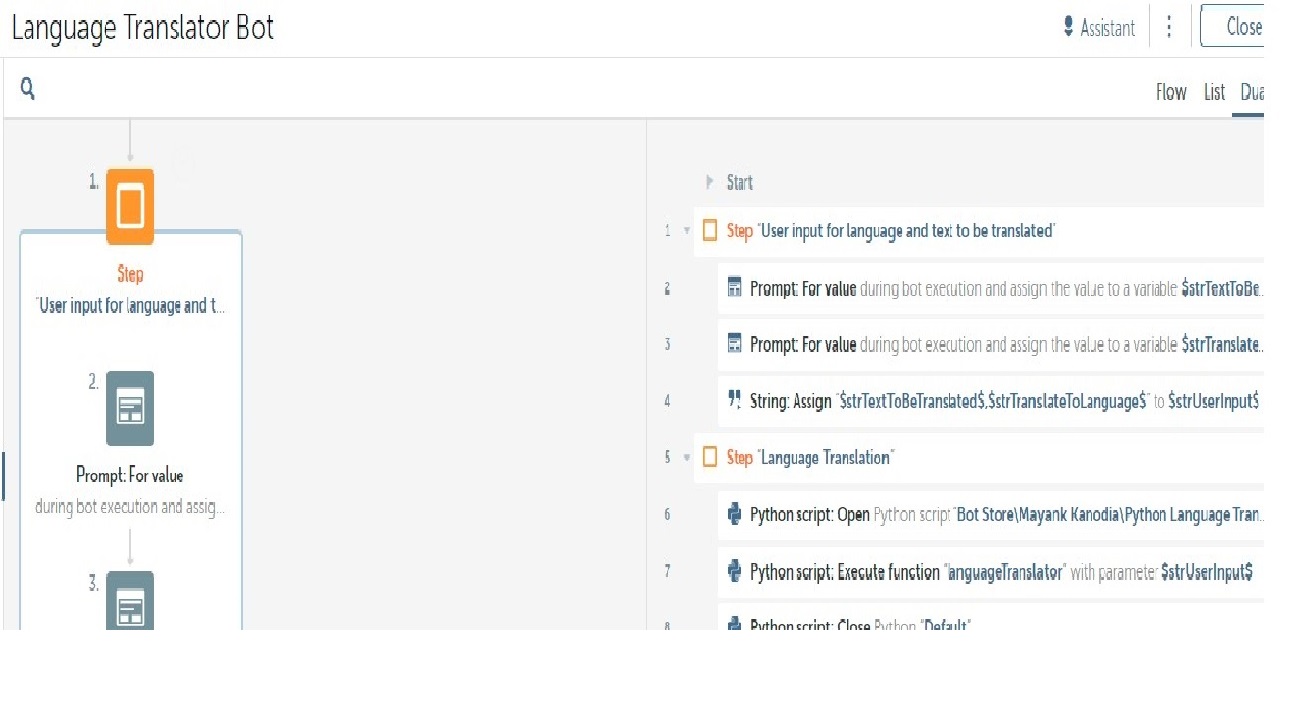
Task: Open the three-dot options menu
Action: pyautogui.click(x=1168, y=27)
